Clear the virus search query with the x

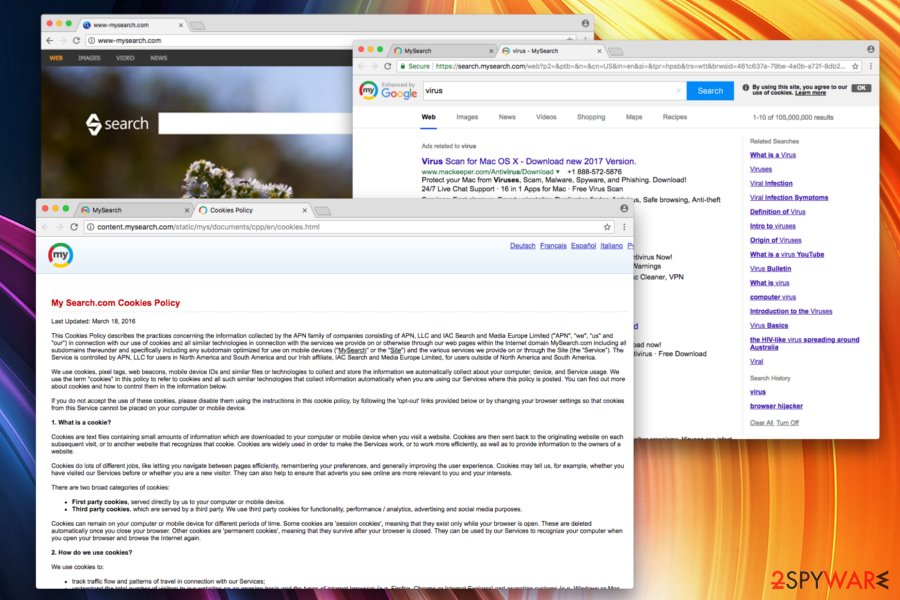[x=678, y=91]
